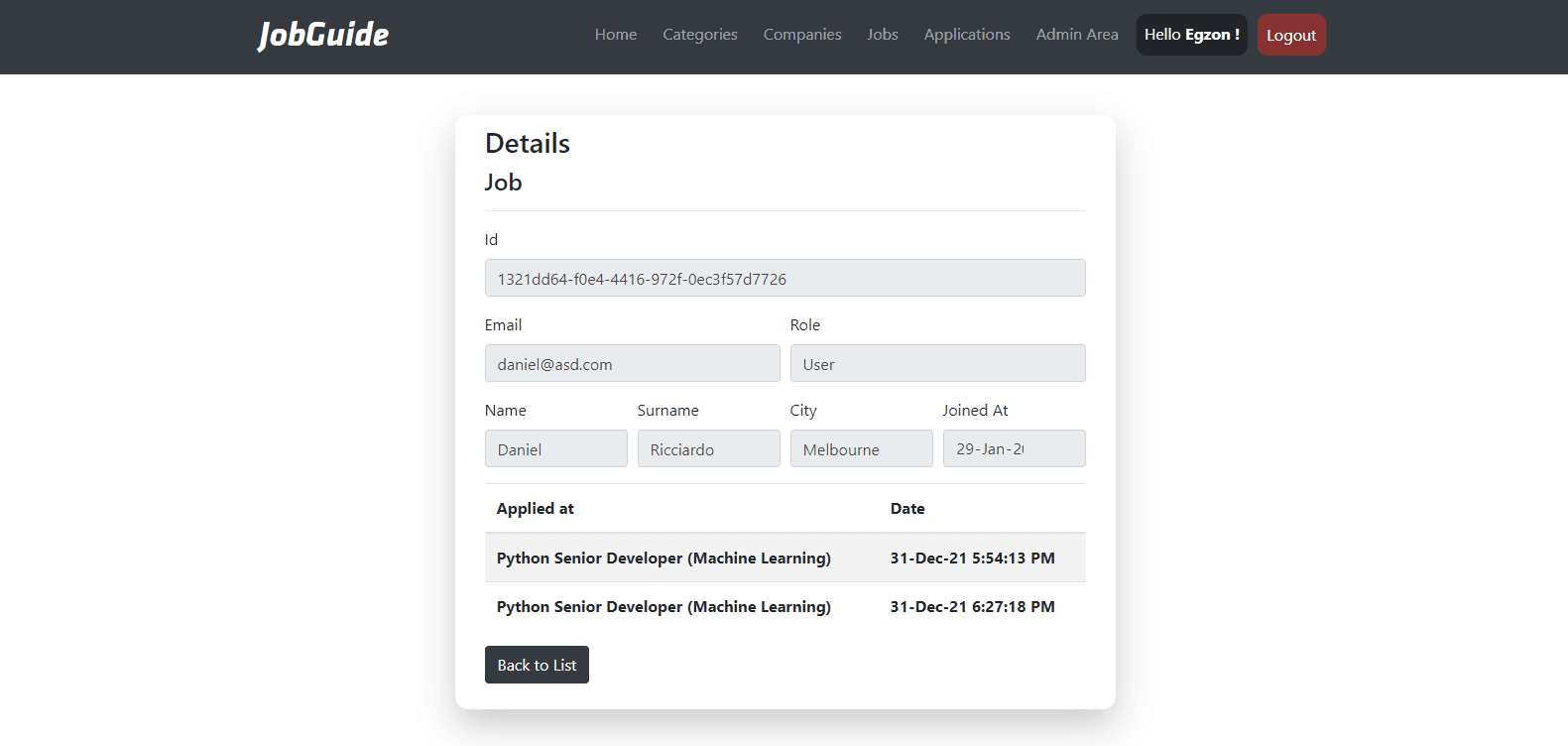Switch to Applications in the navbar
This screenshot has width=1568, height=746.
tap(966, 35)
